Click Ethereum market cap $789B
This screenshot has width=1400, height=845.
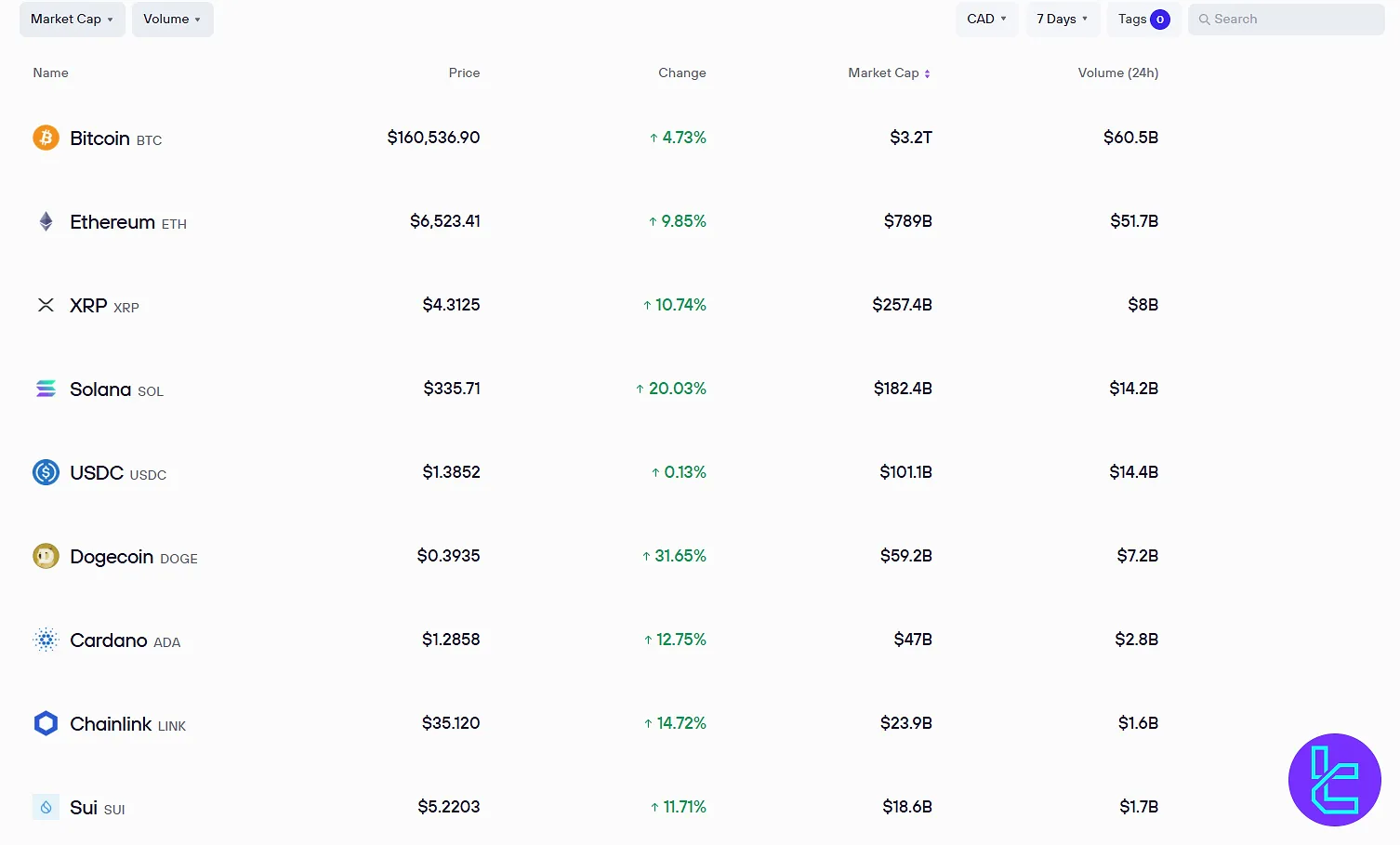[908, 221]
